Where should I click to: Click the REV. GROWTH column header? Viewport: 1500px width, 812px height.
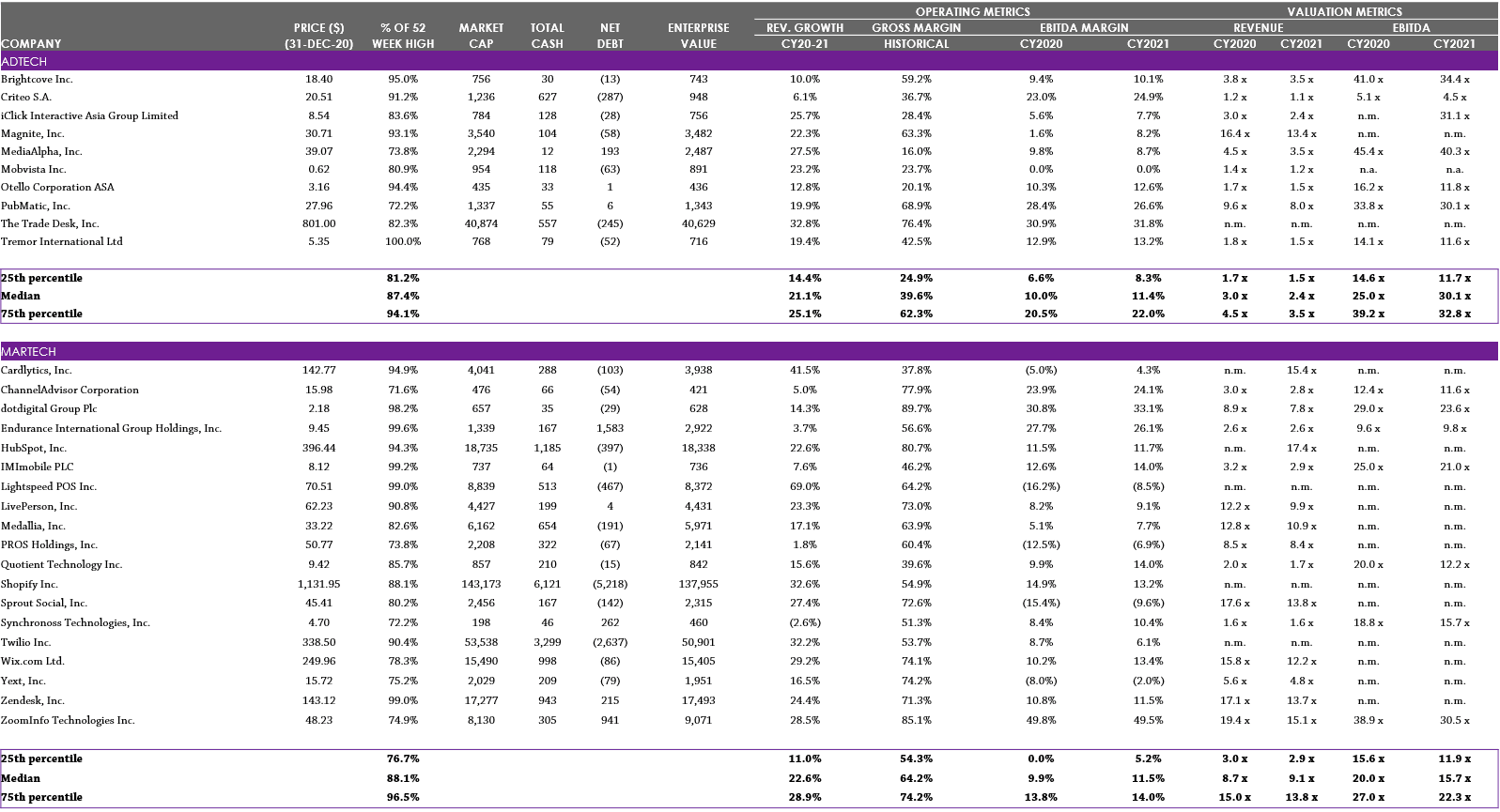[x=805, y=28]
